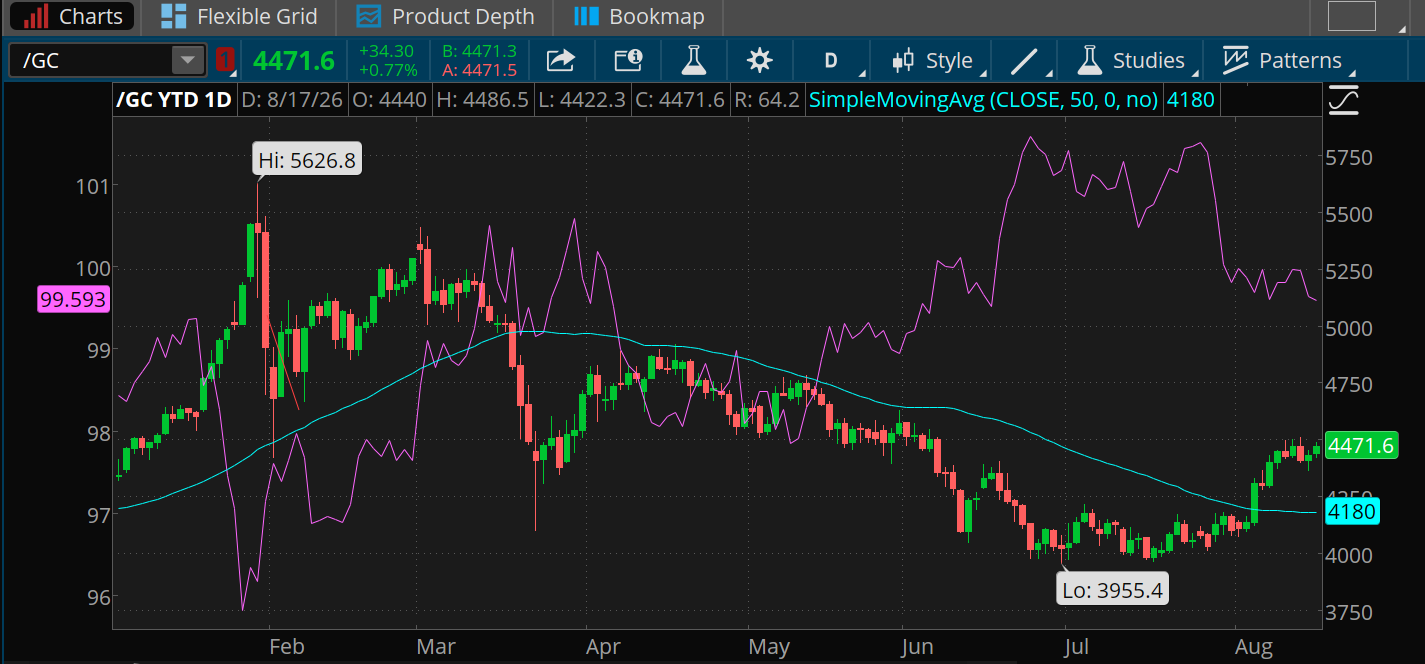This screenshot has width=1425, height=664.
Task: Click the chart scale curve icon
Action: (1344, 101)
